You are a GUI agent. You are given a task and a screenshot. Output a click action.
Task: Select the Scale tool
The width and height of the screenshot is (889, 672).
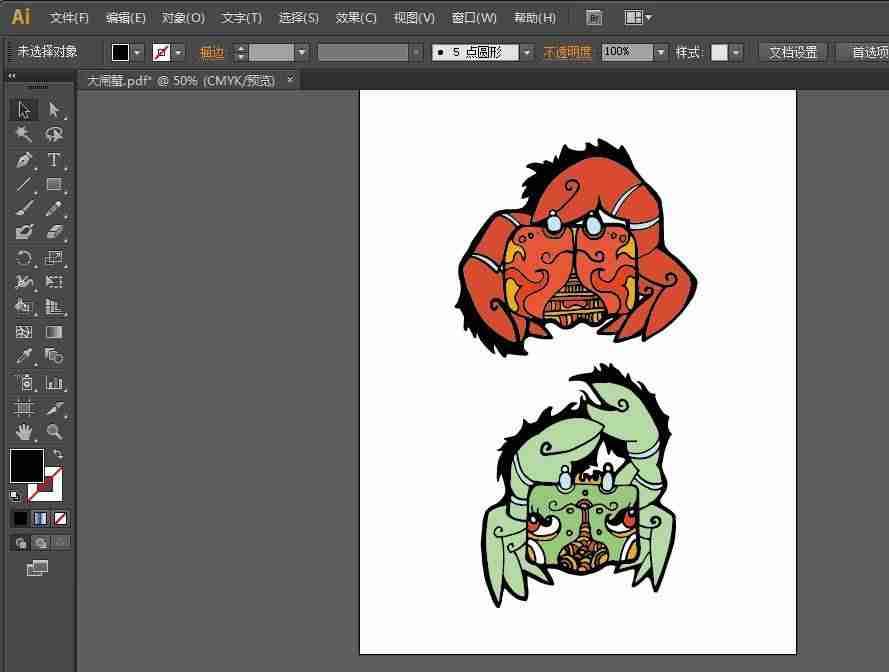54,258
